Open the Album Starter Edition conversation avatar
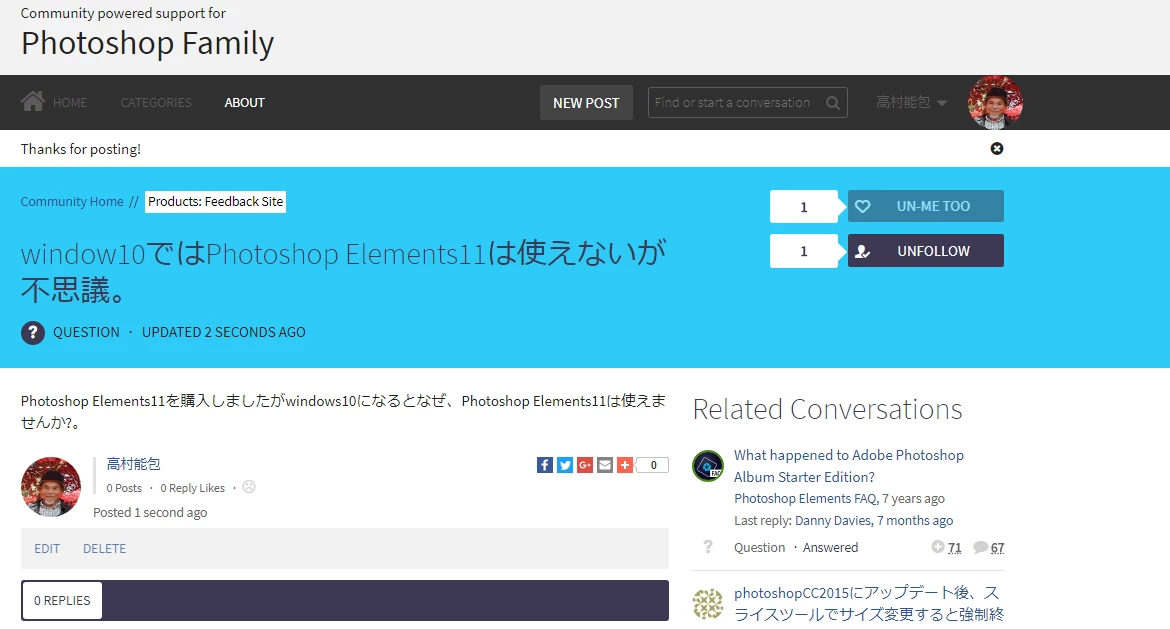The image size is (1170, 629). 708,466
